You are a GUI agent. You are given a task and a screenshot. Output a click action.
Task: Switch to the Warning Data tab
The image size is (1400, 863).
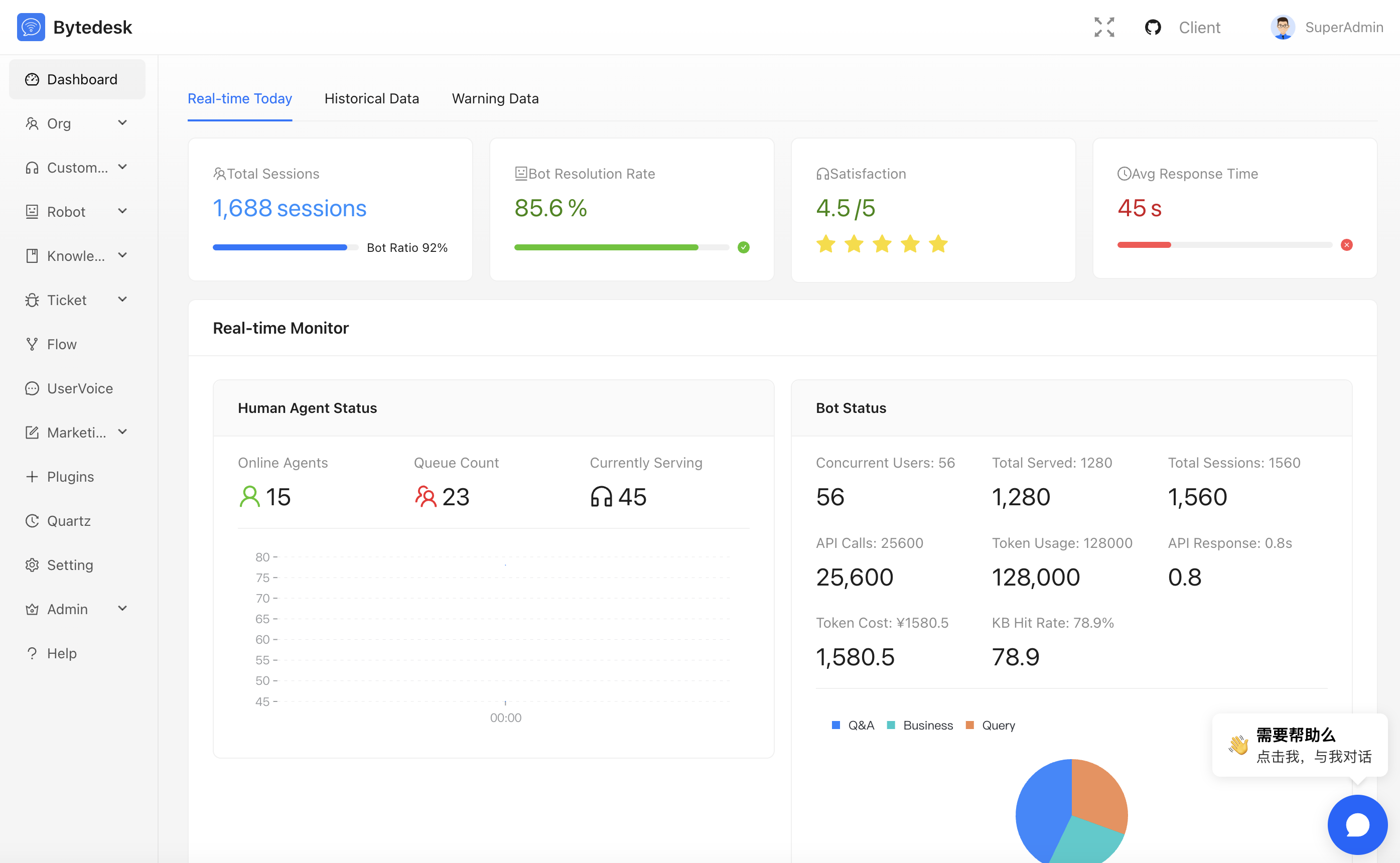point(495,99)
